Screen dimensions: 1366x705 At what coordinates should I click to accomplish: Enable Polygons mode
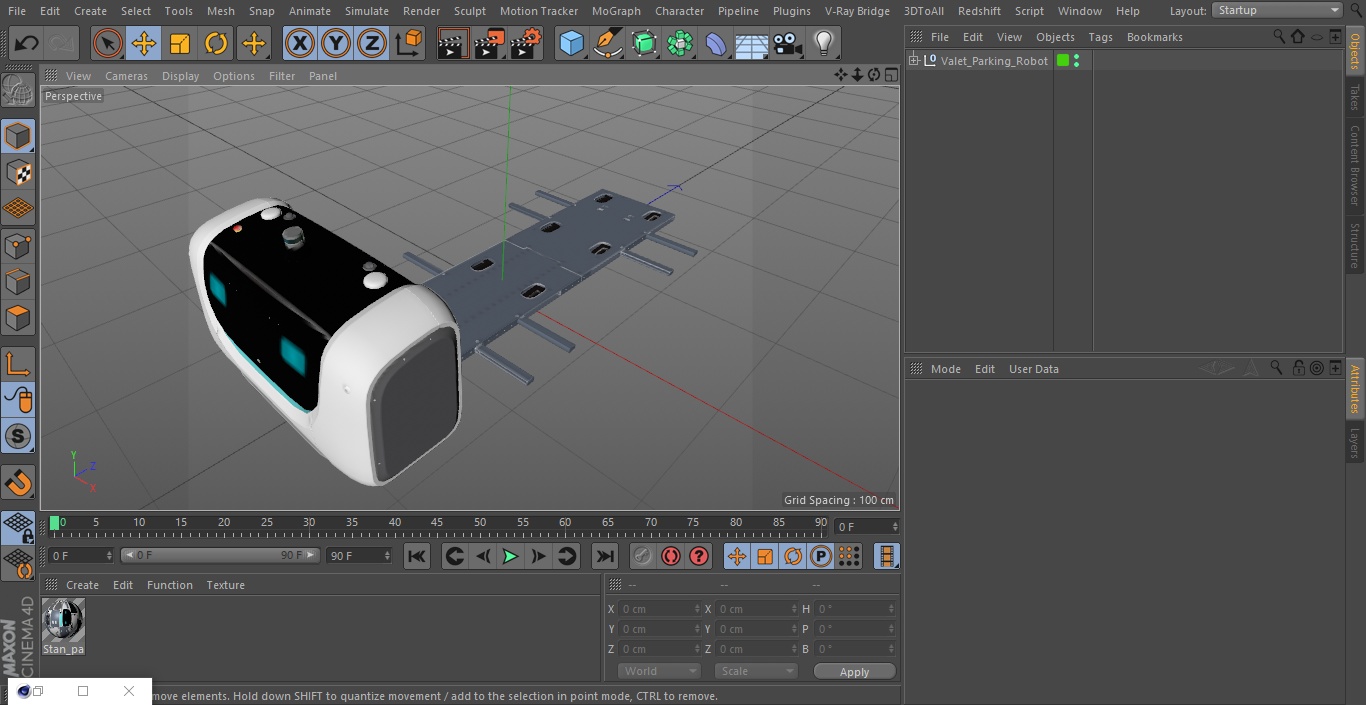[x=19, y=318]
